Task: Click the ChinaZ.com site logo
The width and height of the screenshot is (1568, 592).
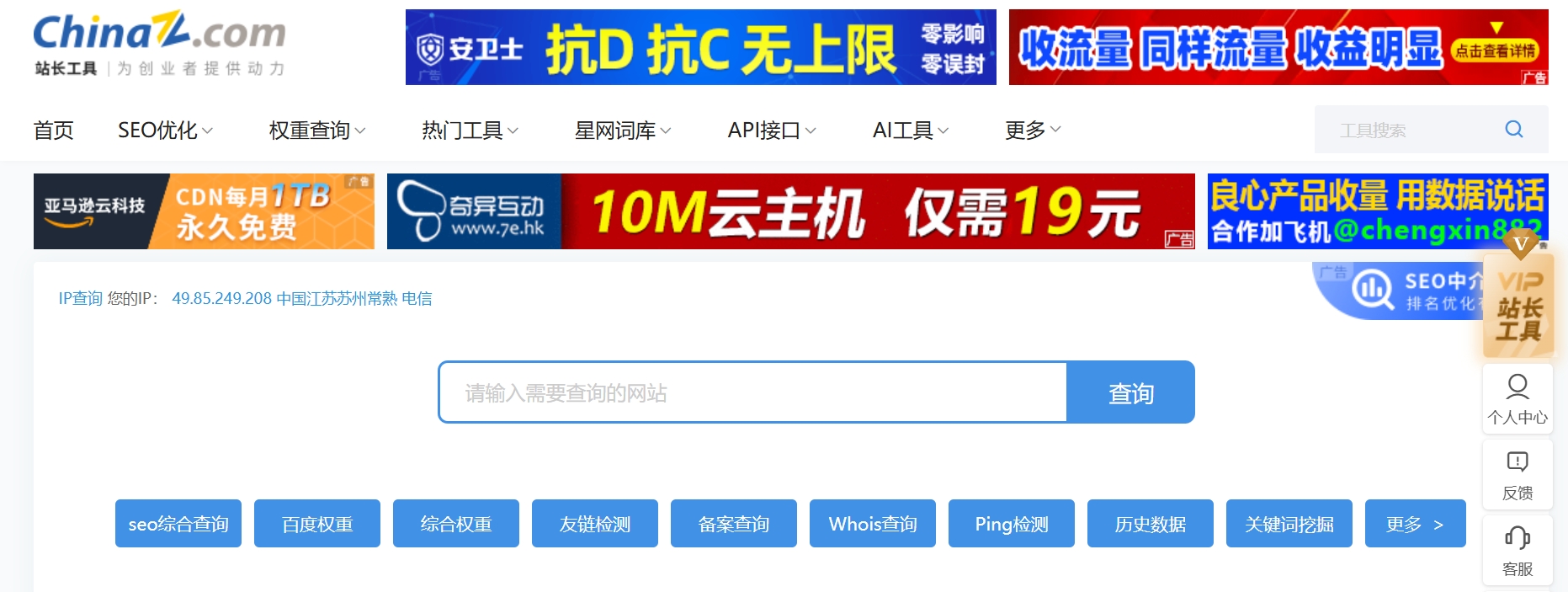Action: point(159,44)
